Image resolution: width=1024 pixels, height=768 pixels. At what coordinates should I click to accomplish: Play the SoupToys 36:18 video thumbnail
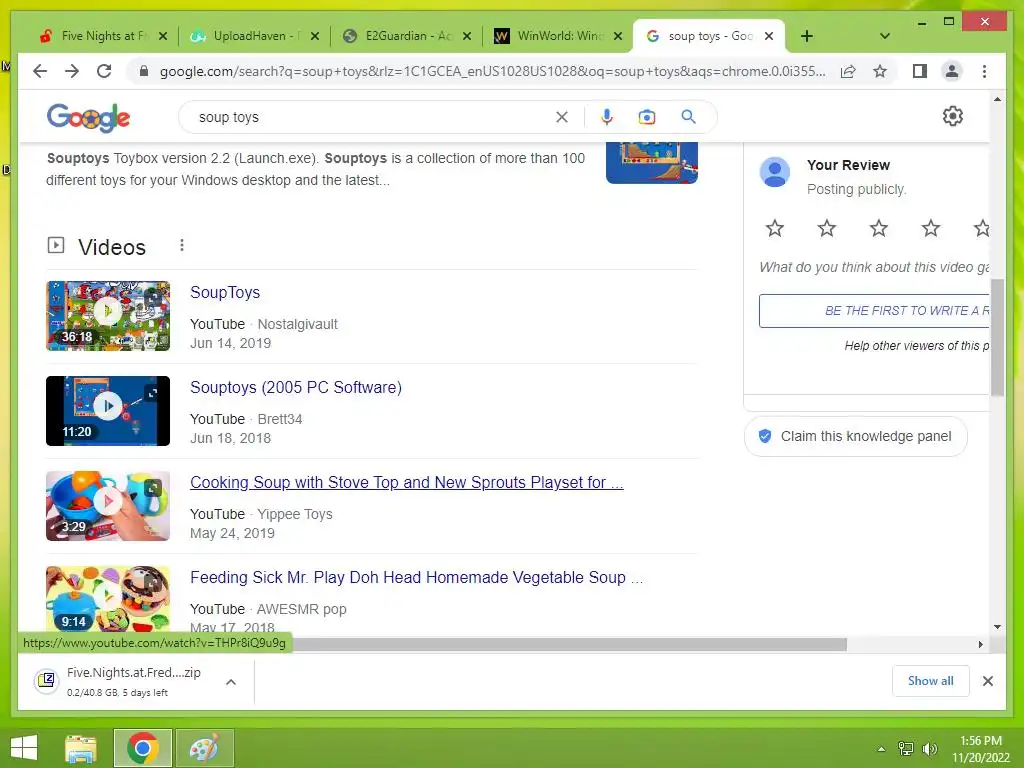tap(108, 316)
